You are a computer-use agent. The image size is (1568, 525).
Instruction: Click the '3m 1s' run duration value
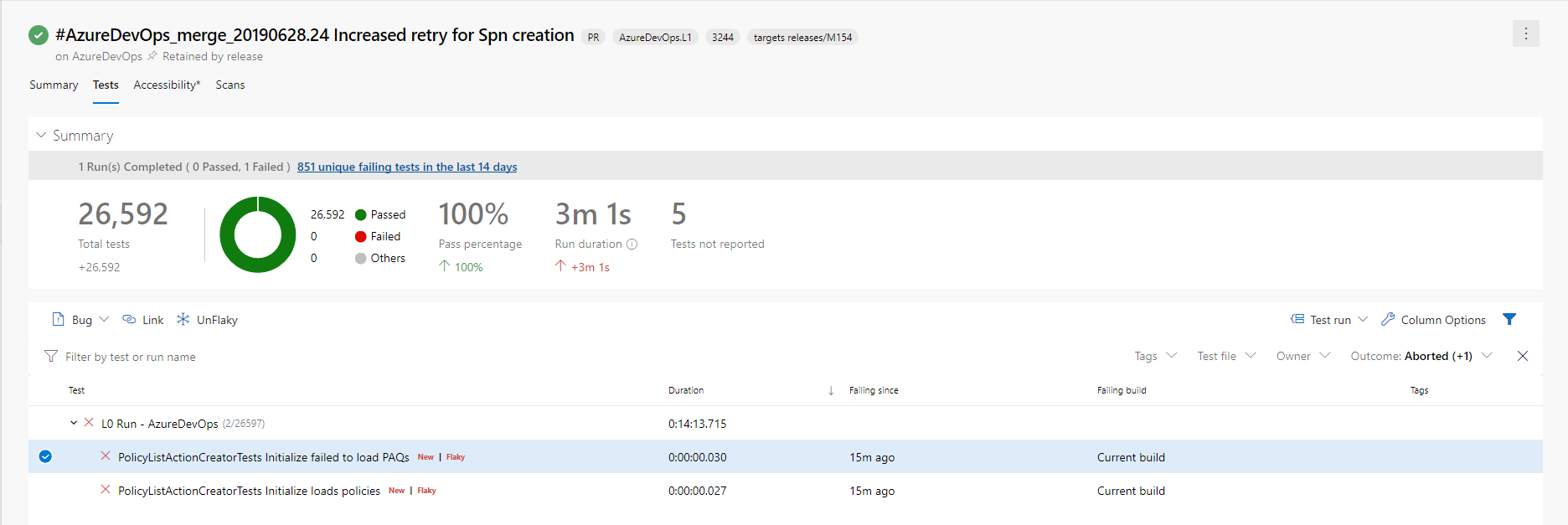[593, 214]
